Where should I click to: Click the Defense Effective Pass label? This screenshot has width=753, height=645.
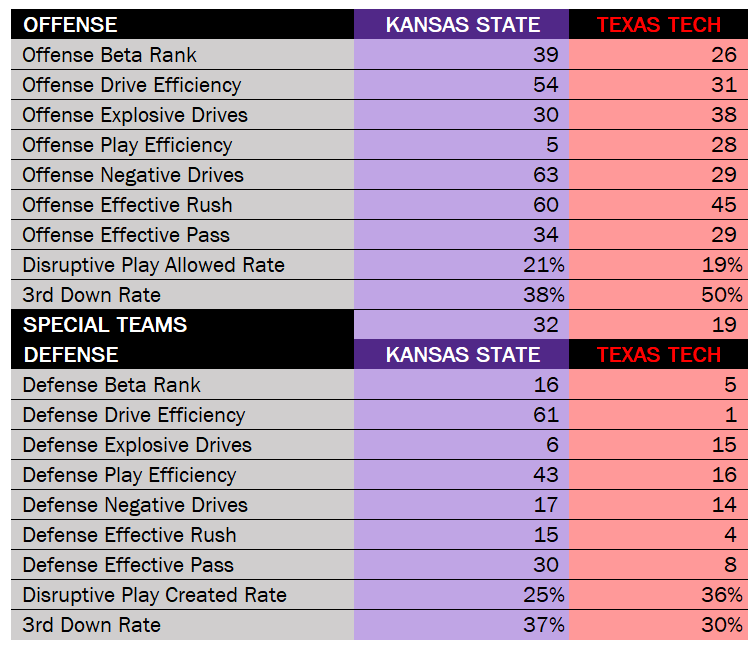pyautogui.click(x=128, y=565)
